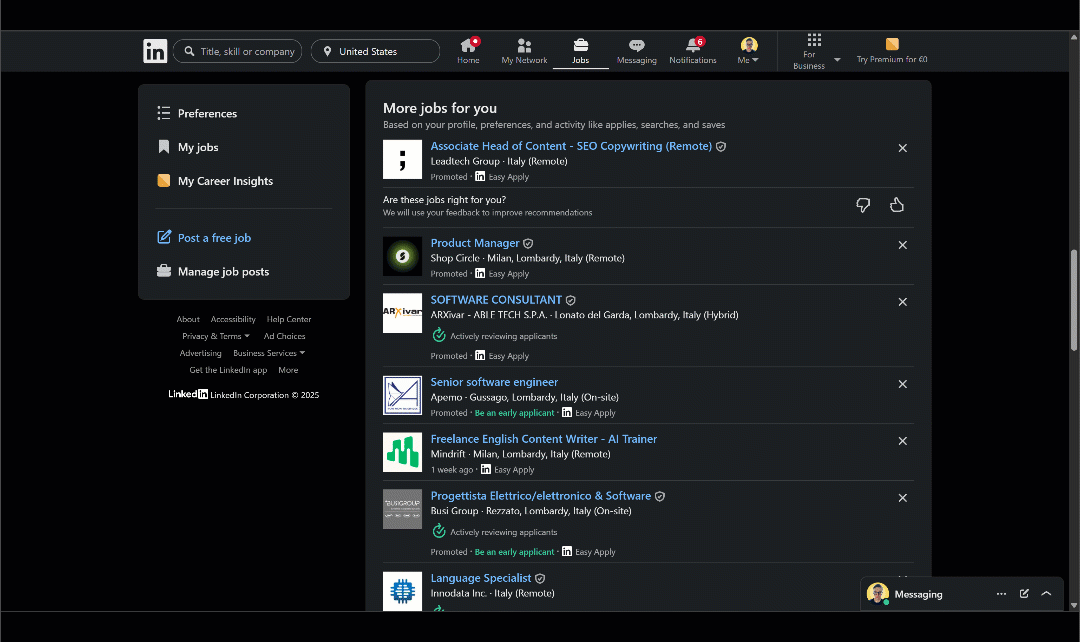Open Freelance English Content Writer listing
The width and height of the screenshot is (1080, 642).
click(543, 439)
